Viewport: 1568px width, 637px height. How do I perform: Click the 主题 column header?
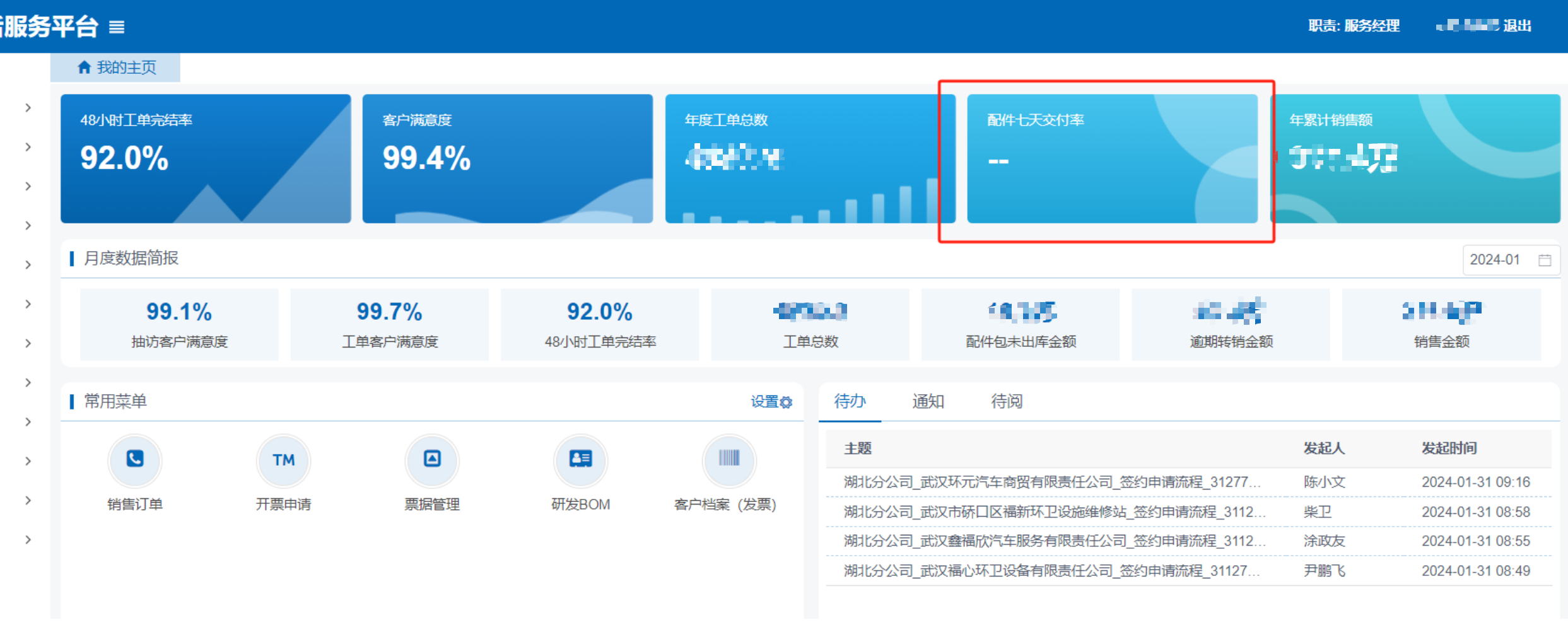[x=858, y=448]
